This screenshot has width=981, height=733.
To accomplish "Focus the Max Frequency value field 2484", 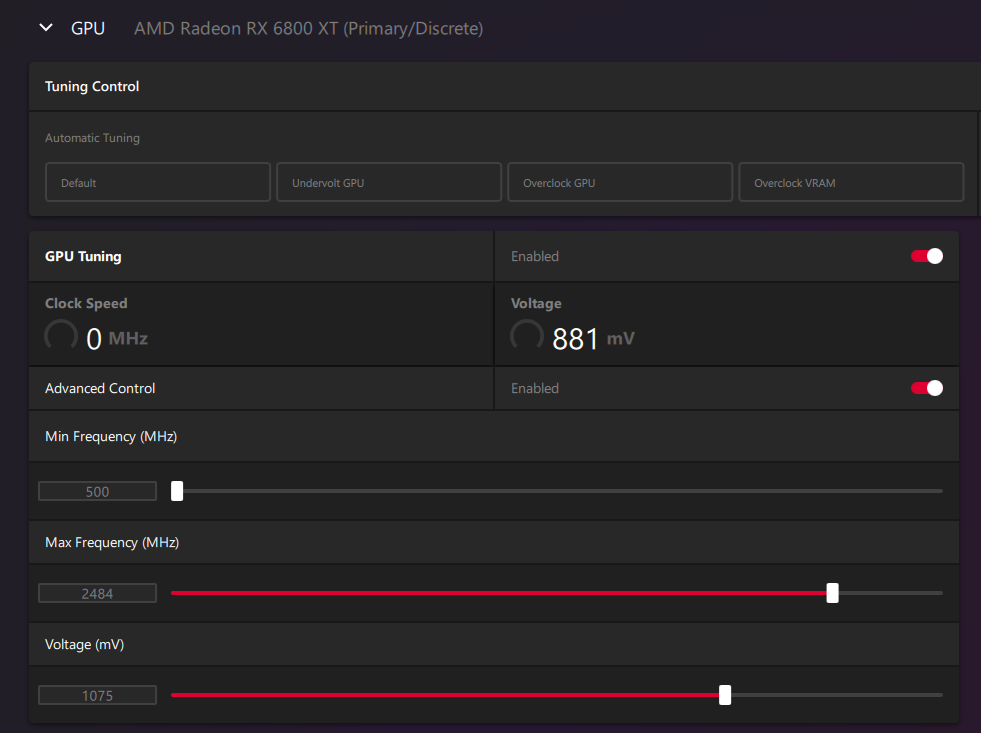I will pyautogui.click(x=98, y=593).
